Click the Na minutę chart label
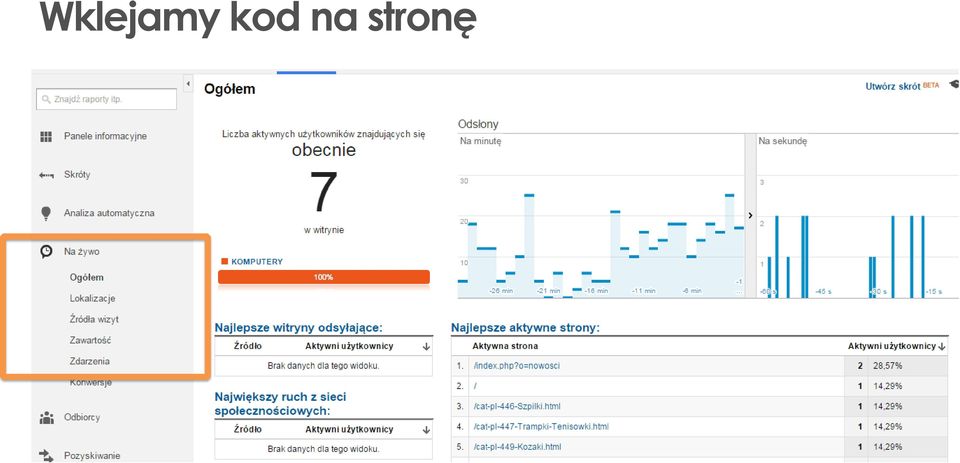The image size is (960, 463). (481, 141)
